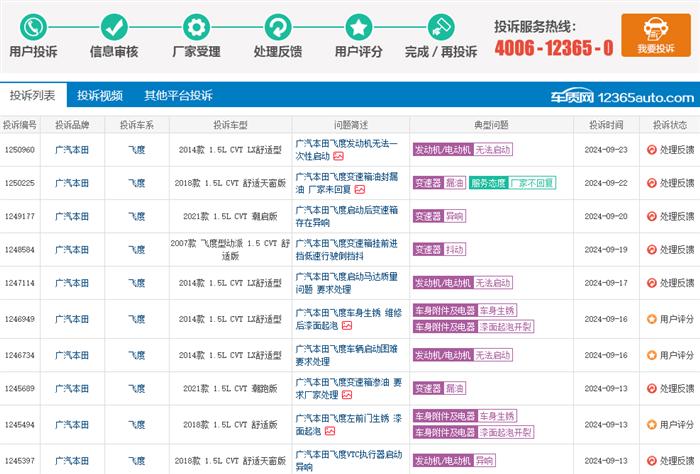
Task: Switch to the 投诉列表 tab
Action: pos(33,95)
